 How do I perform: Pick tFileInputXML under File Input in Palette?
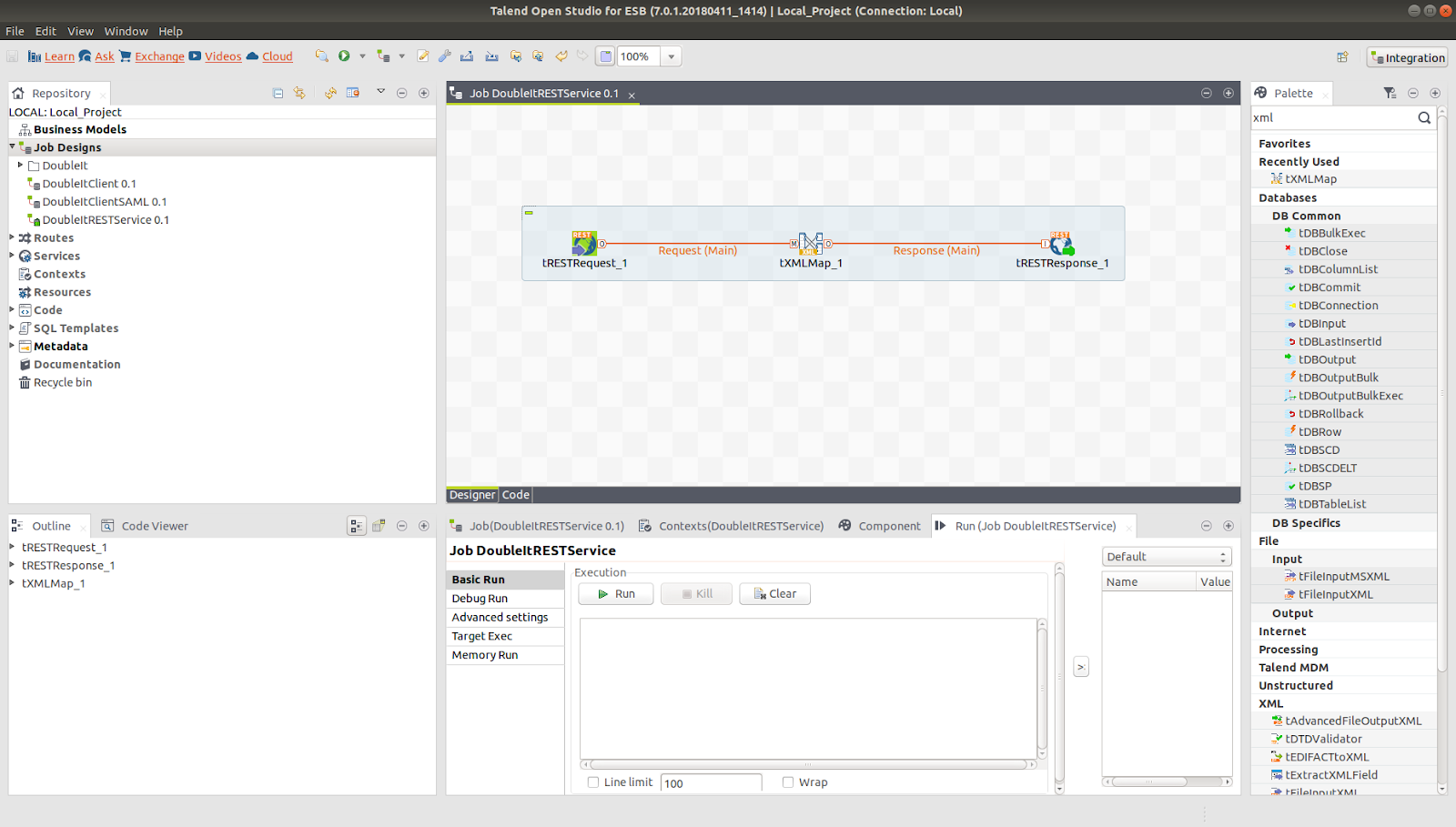[x=1335, y=594]
